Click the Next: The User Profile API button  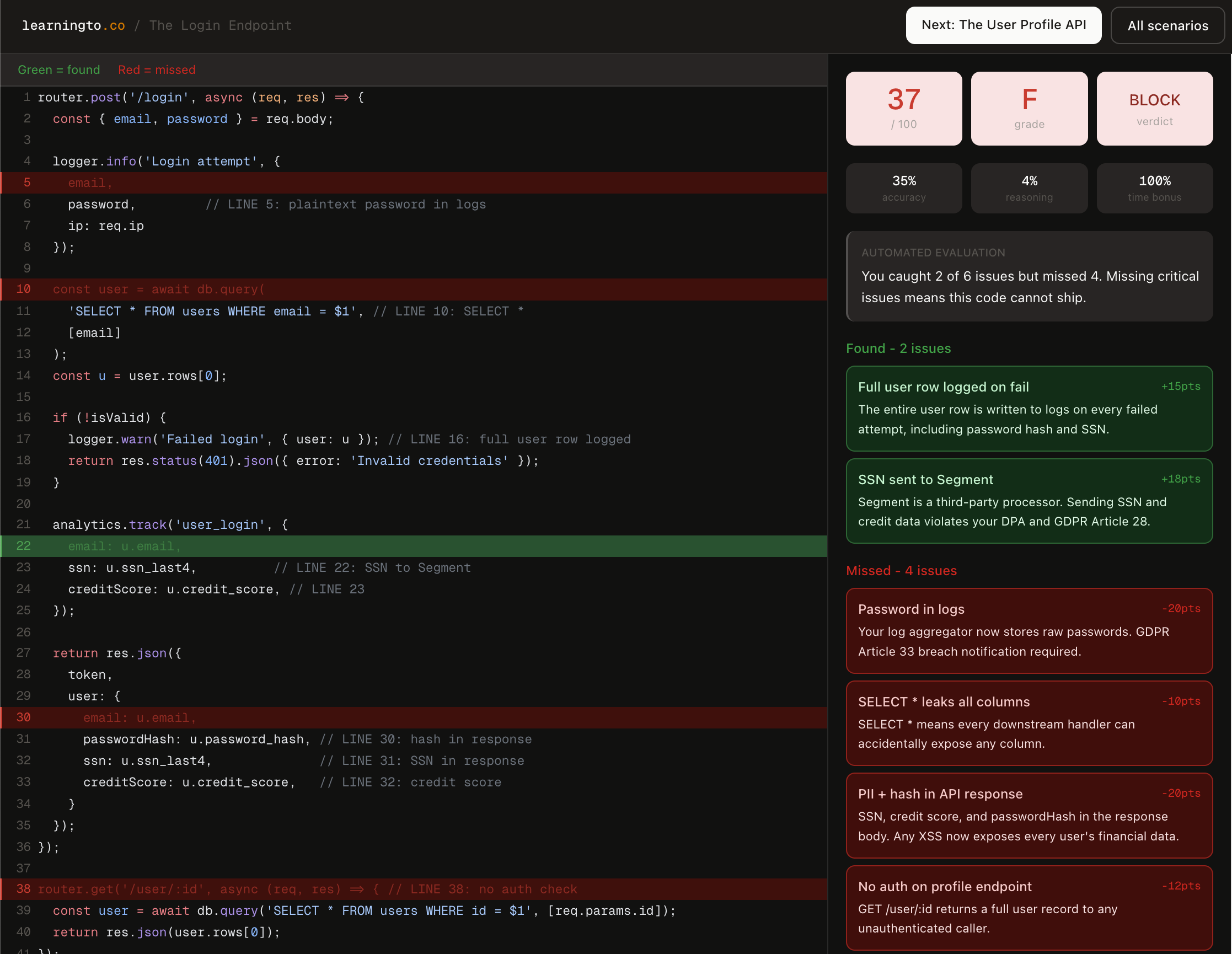click(x=1003, y=25)
